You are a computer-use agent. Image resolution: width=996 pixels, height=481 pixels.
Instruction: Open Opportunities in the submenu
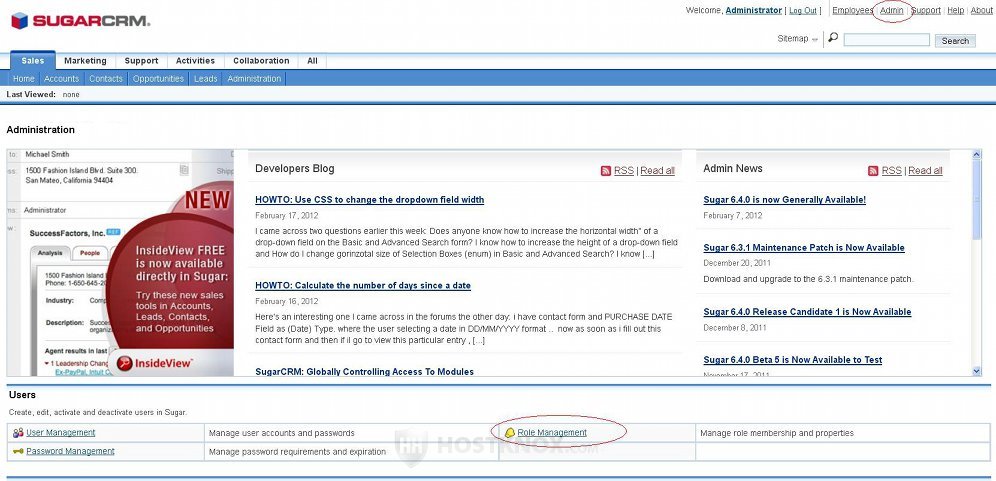coord(158,79)
